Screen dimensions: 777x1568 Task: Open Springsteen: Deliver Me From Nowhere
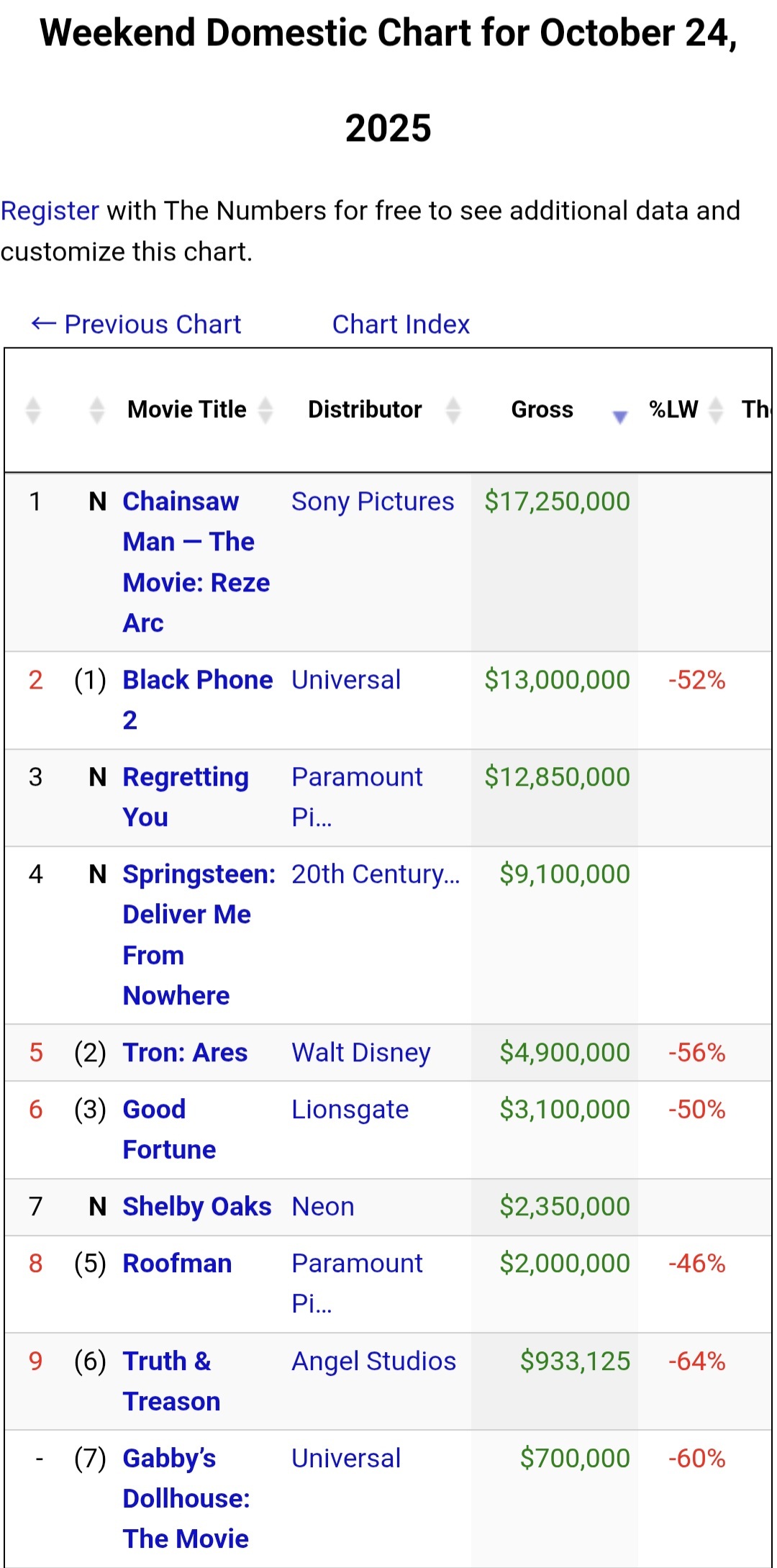tap(199, 874)
